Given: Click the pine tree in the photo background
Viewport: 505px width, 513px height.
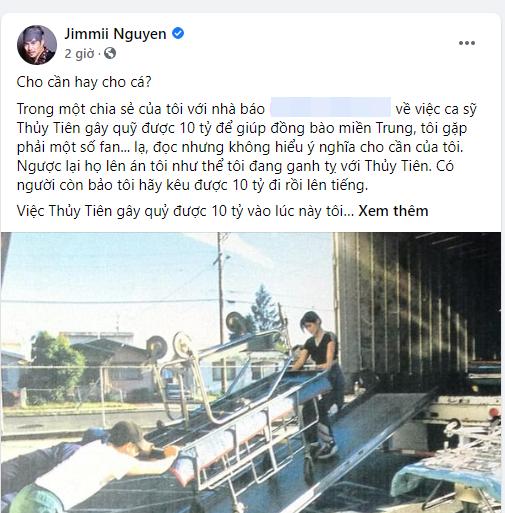Looking at the screenshot, I should point(265,308).
